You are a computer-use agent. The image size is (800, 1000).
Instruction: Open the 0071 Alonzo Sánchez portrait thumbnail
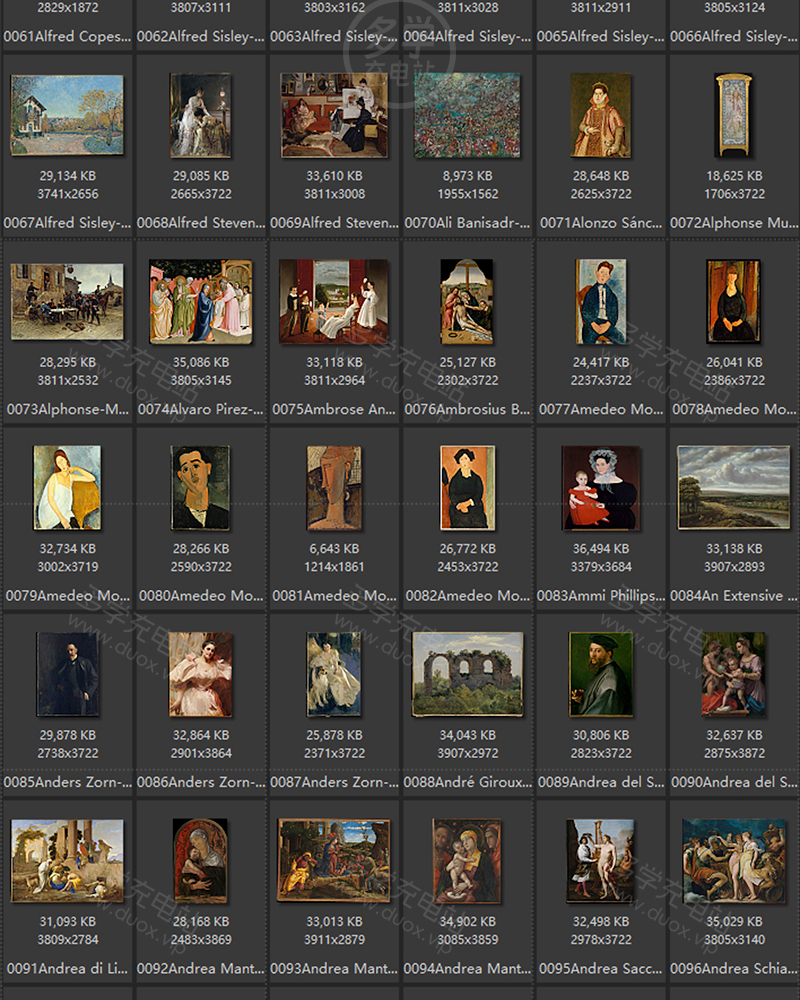[x=601, y=115]
